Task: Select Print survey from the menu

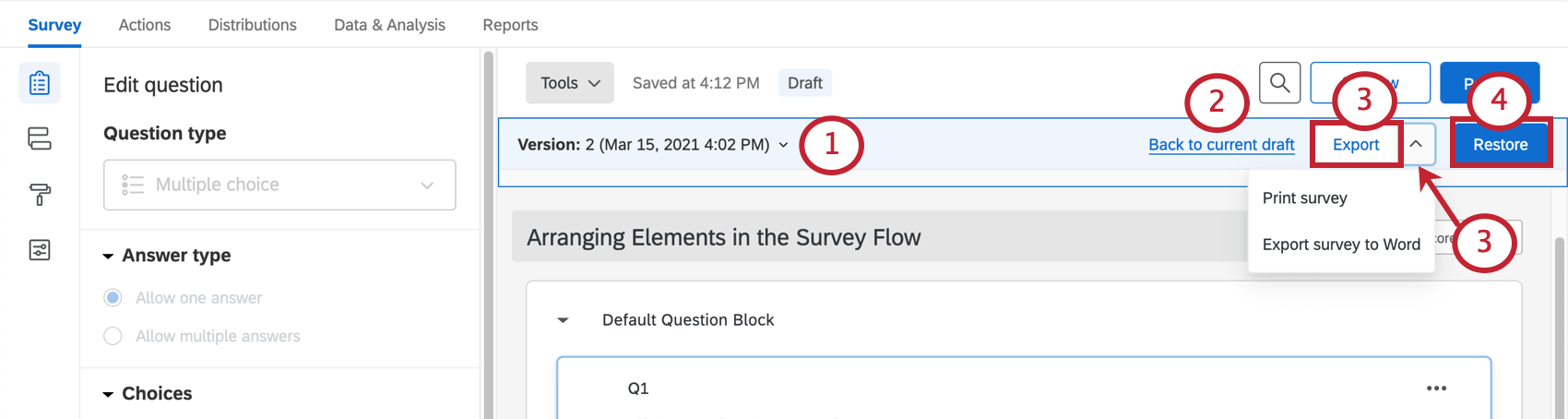Action: (1304, 198)
